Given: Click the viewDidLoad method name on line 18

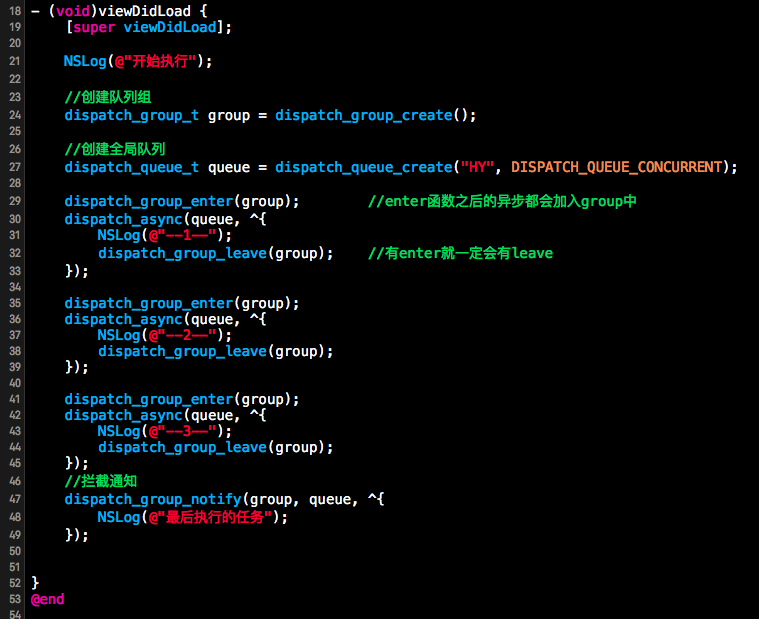Looking at the screenshot, I should [x=144, y=11].
